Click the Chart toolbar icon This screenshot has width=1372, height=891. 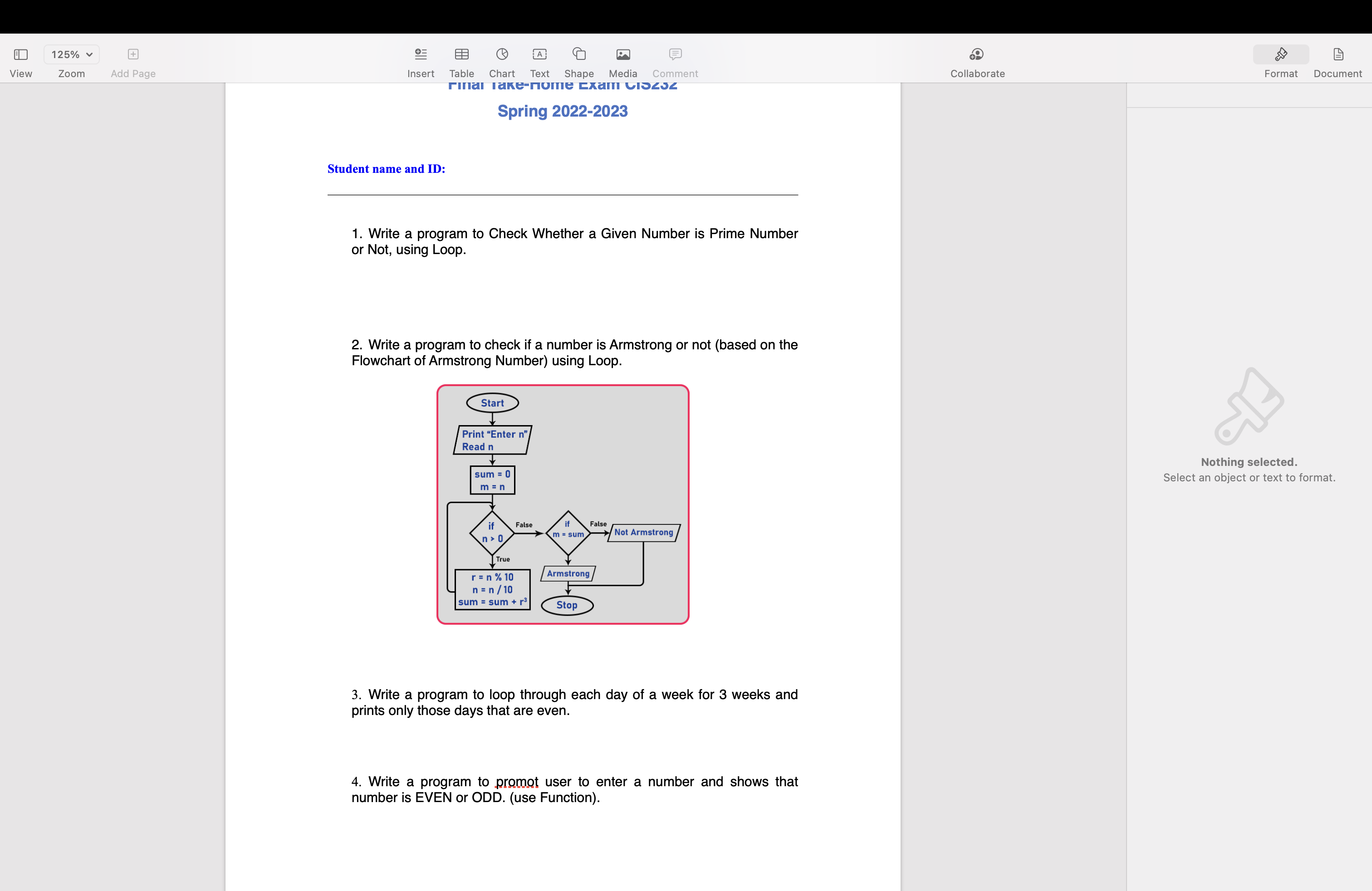[501, 55]
